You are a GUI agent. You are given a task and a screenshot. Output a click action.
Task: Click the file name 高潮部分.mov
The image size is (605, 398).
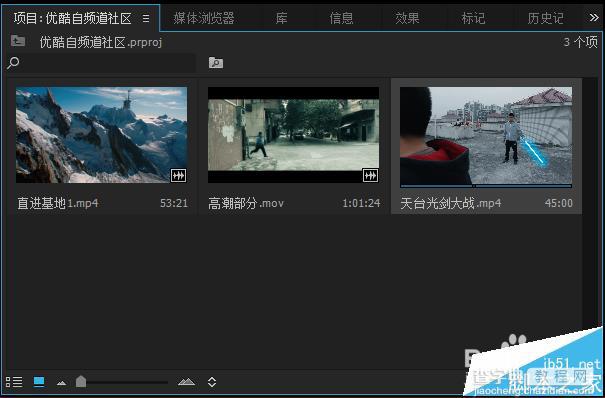click(x=246, y=203)
